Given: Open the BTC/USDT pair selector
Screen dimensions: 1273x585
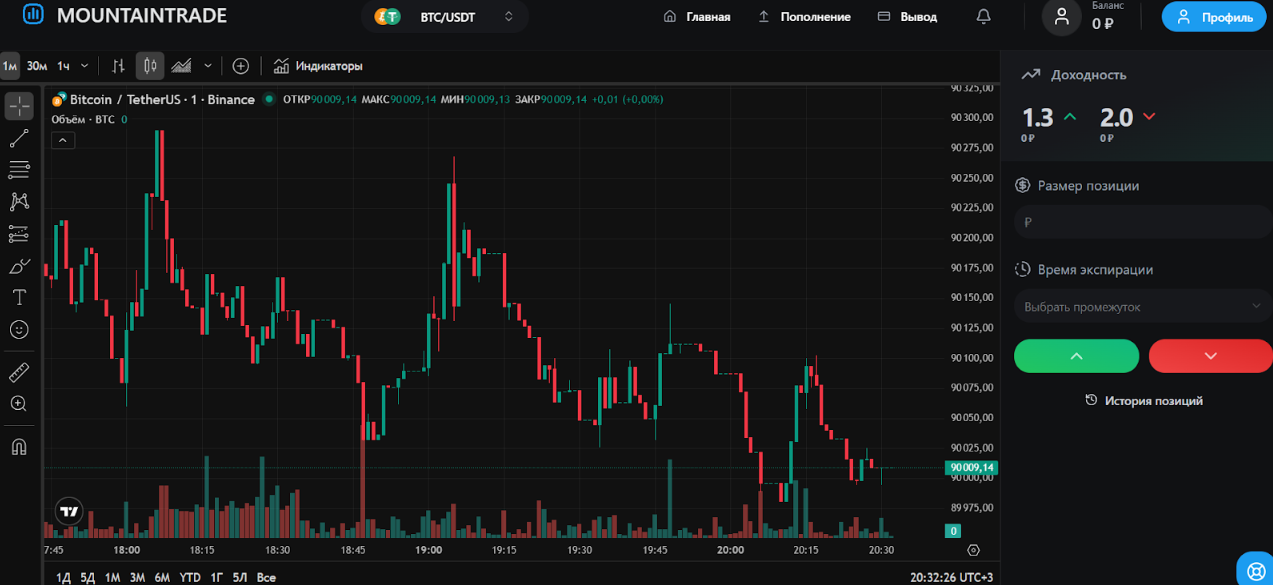Looking at the screenshot, I should click(445, 17).
